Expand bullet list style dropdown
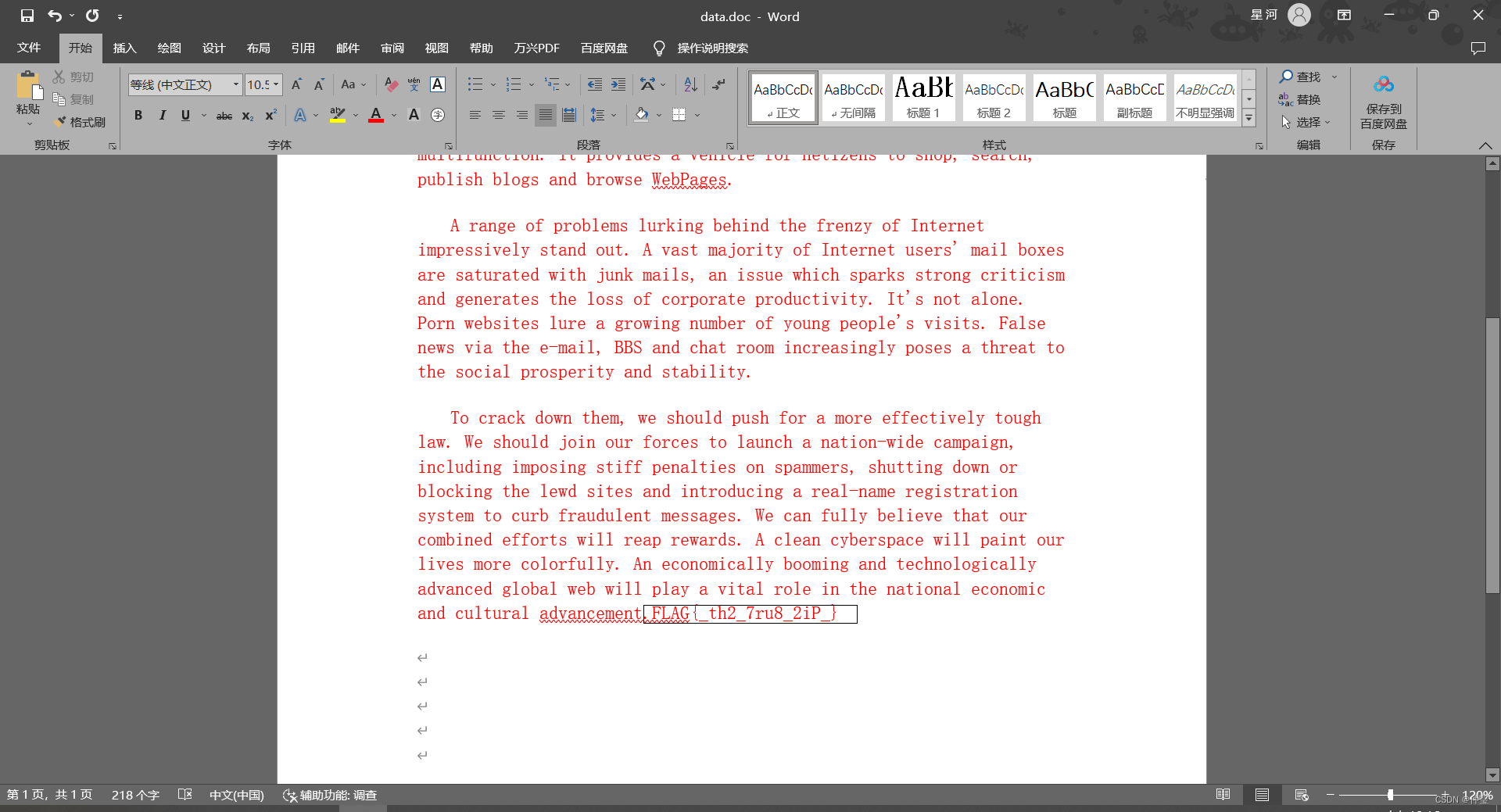1501x812 pixels. pyautogui.click(x=493, y=84)
